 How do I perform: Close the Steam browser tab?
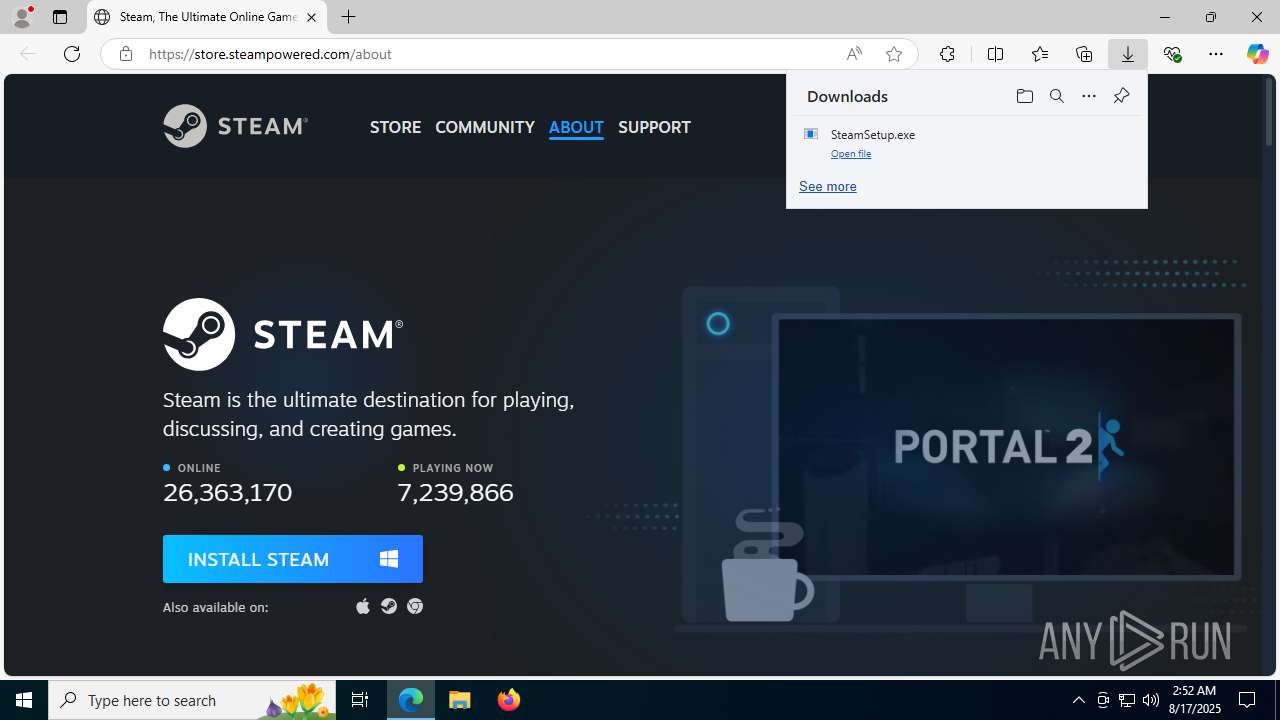pos(311,17)
